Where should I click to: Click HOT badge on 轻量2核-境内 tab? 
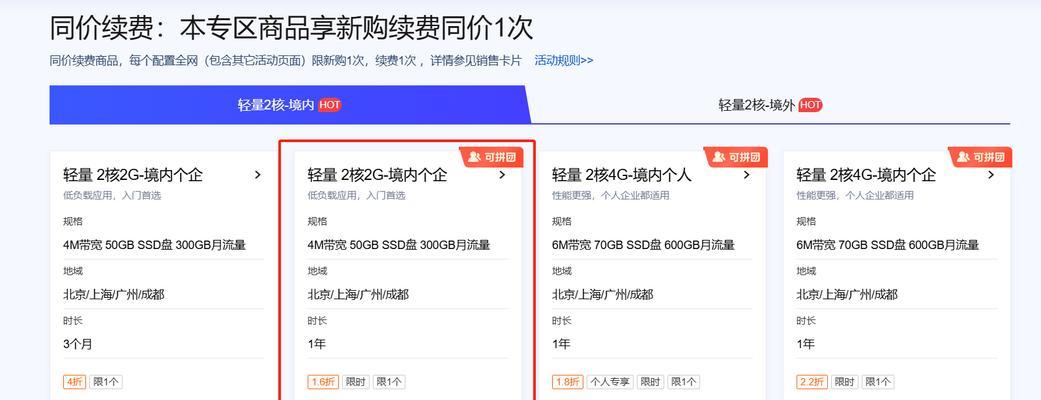330,104
